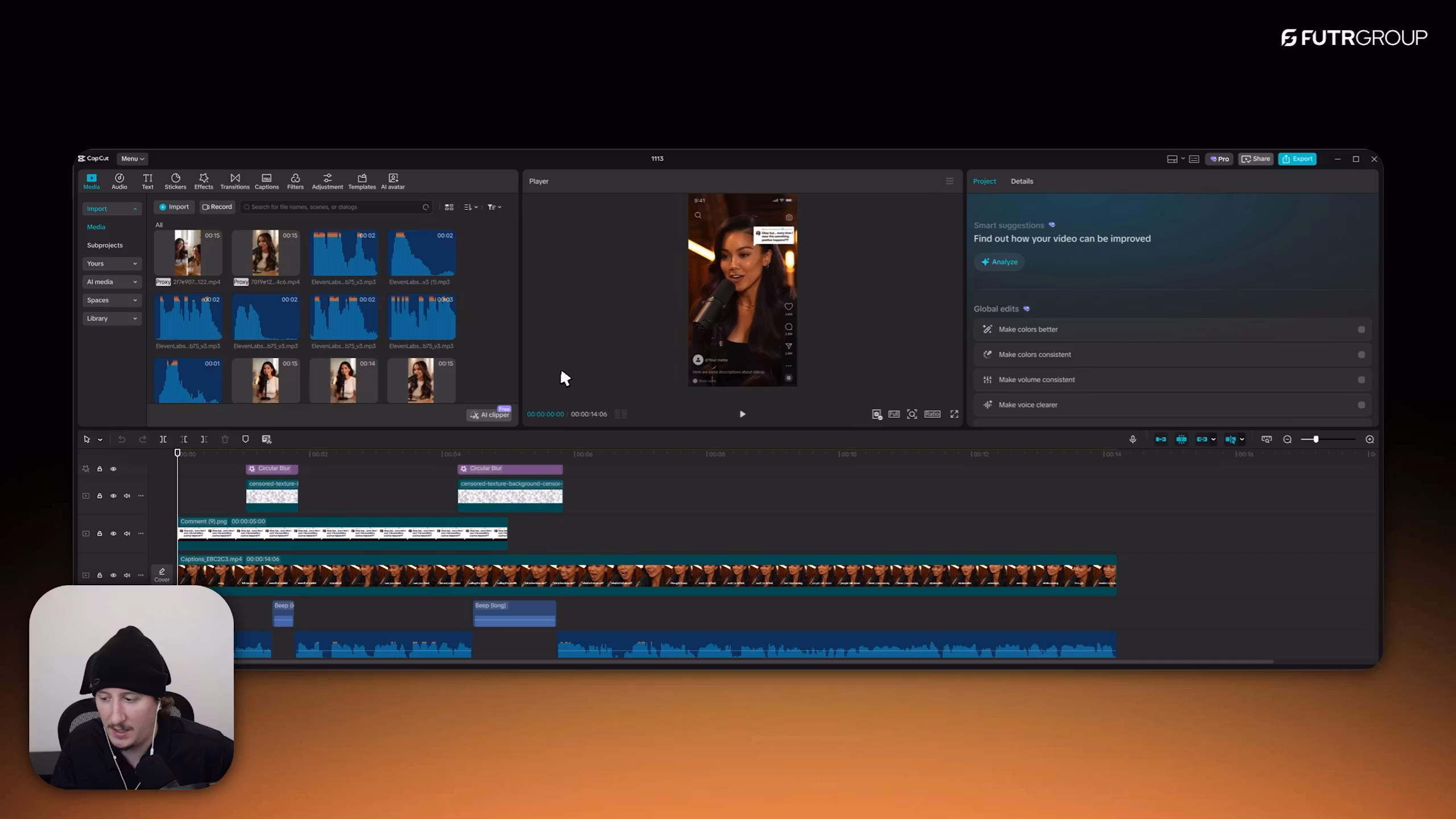
Task: Open the Stickers panel
Action: click(175, 181)
